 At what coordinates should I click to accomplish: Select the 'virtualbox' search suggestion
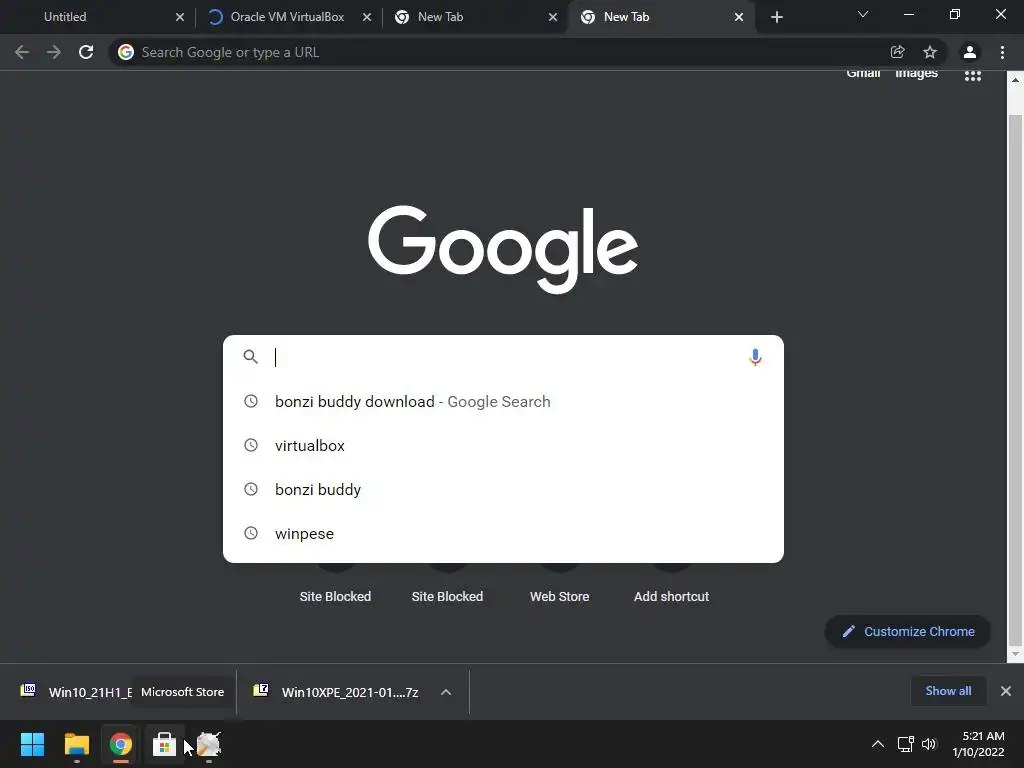[503, 445]
